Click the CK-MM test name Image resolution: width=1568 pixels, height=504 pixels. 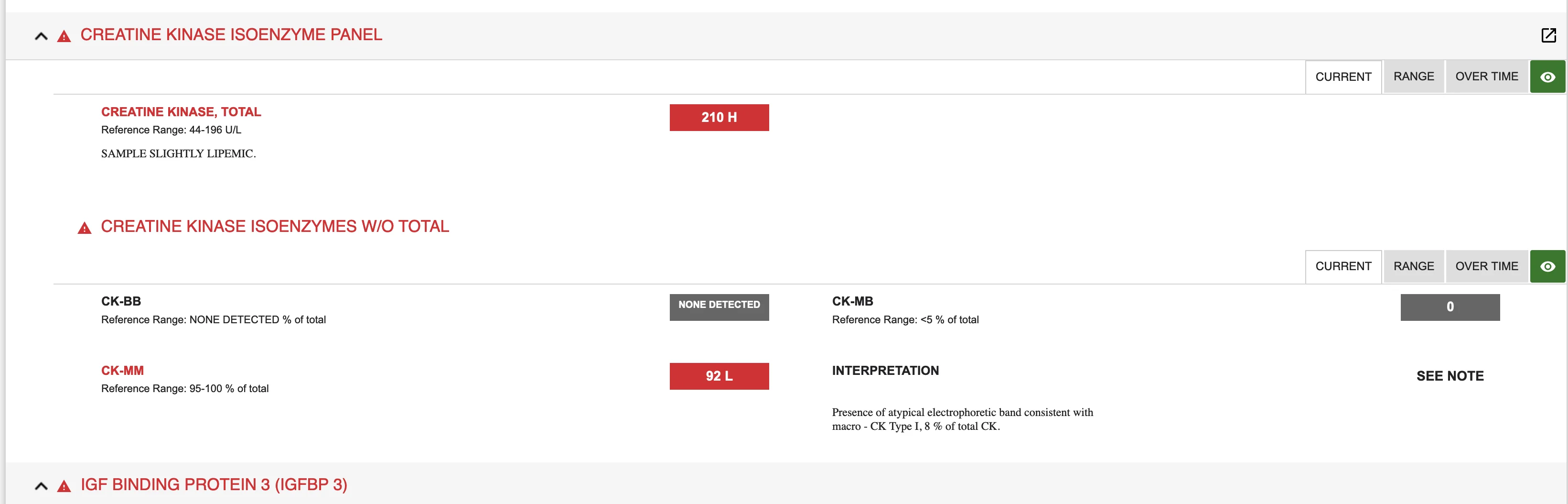[122, 371]
